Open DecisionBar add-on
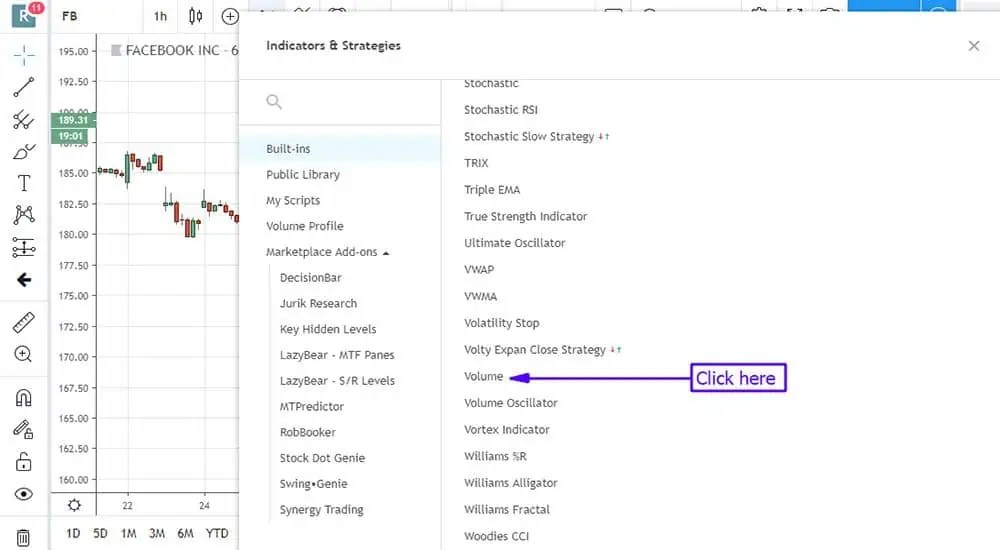This screenshot has height=550, width=1000. pyautogui.click(x=311, y=278)
